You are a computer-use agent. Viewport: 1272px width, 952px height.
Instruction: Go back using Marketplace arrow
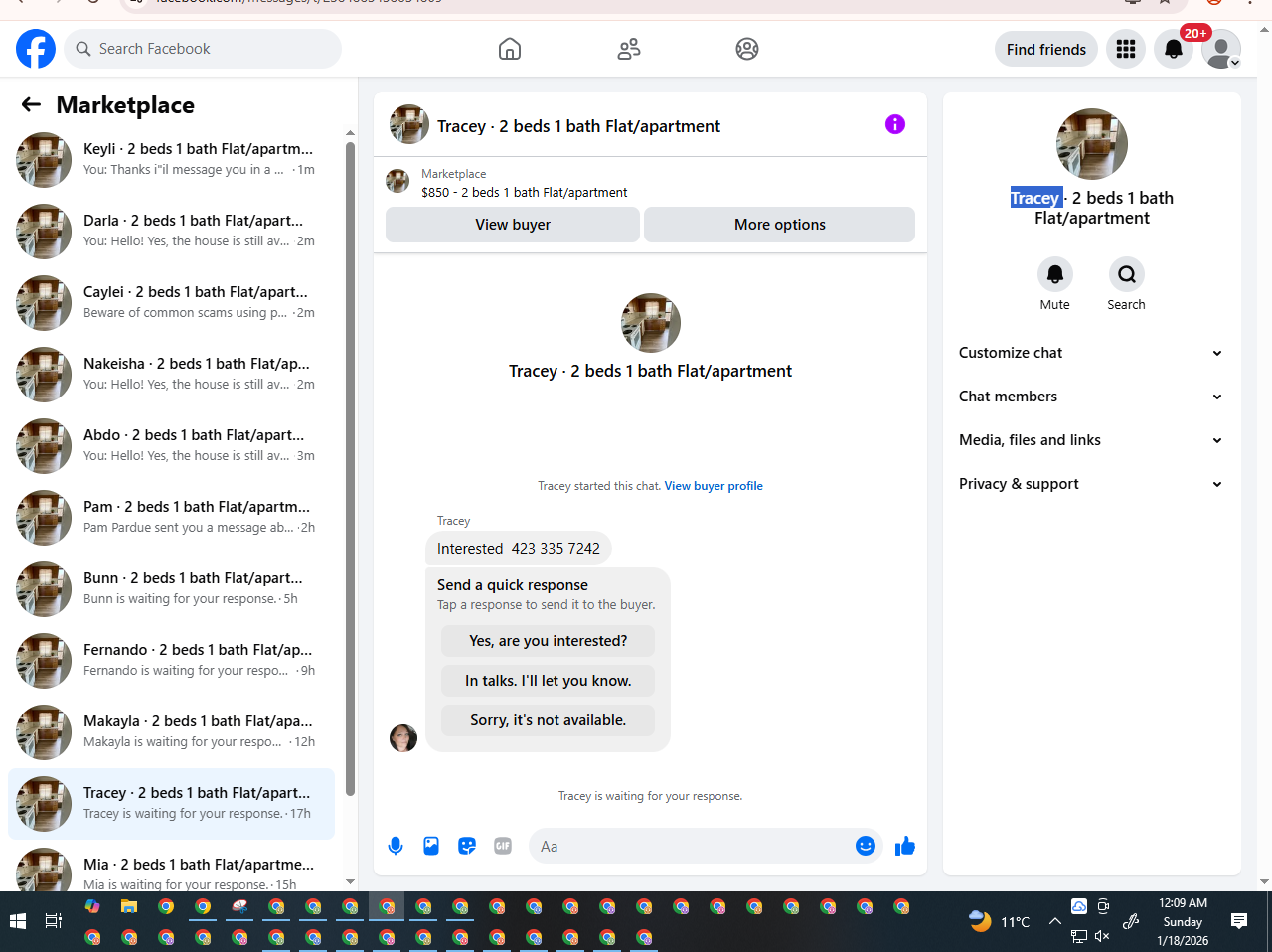(32, 104)
